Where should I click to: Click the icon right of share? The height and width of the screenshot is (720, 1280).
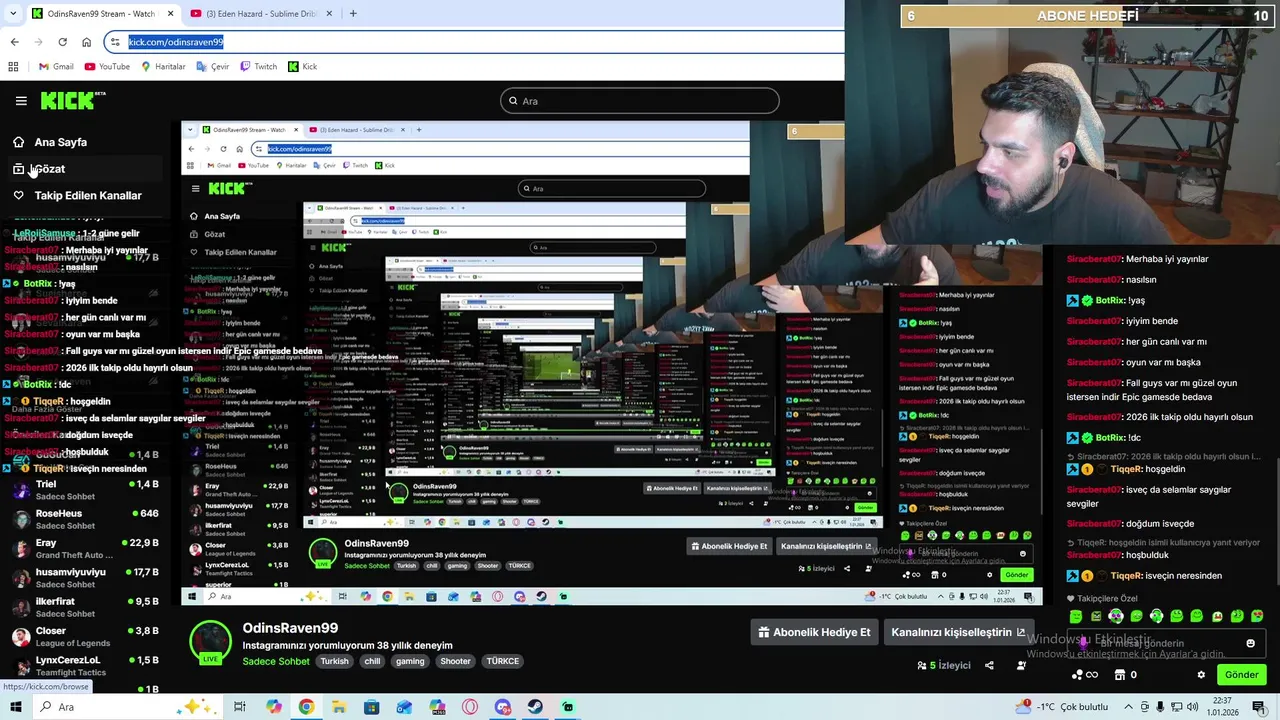tap(1021, 665)
